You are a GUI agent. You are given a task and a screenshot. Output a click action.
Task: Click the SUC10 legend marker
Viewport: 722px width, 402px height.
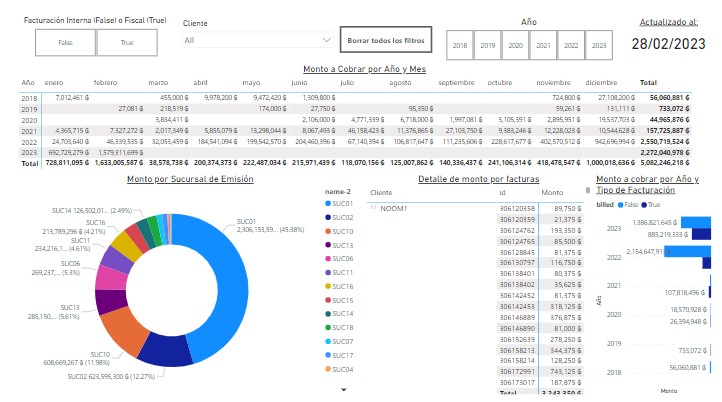pos(328,231)
